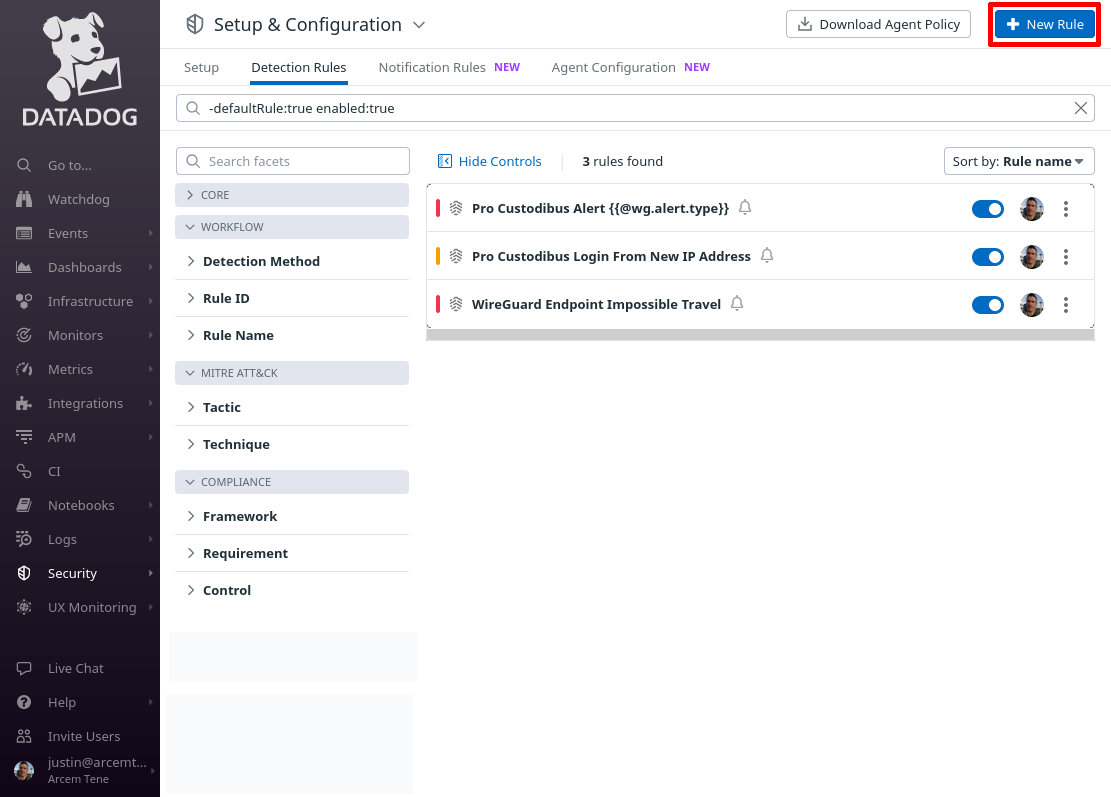Image resolution: width=1111 pixels, height=797 pixels.
Task: Open Infrastructure from the sidebar
Action: (90, 301)
